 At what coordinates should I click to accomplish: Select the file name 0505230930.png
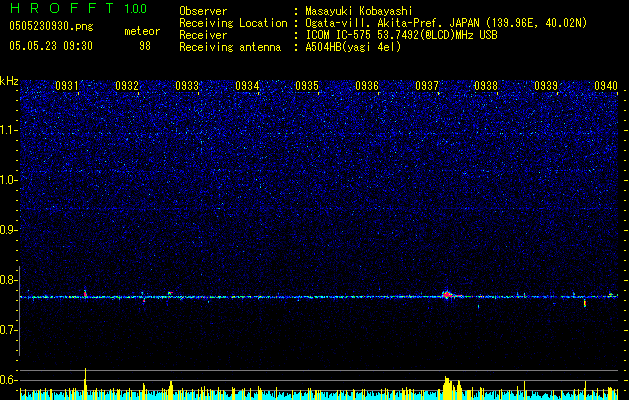tap(51, 27)
